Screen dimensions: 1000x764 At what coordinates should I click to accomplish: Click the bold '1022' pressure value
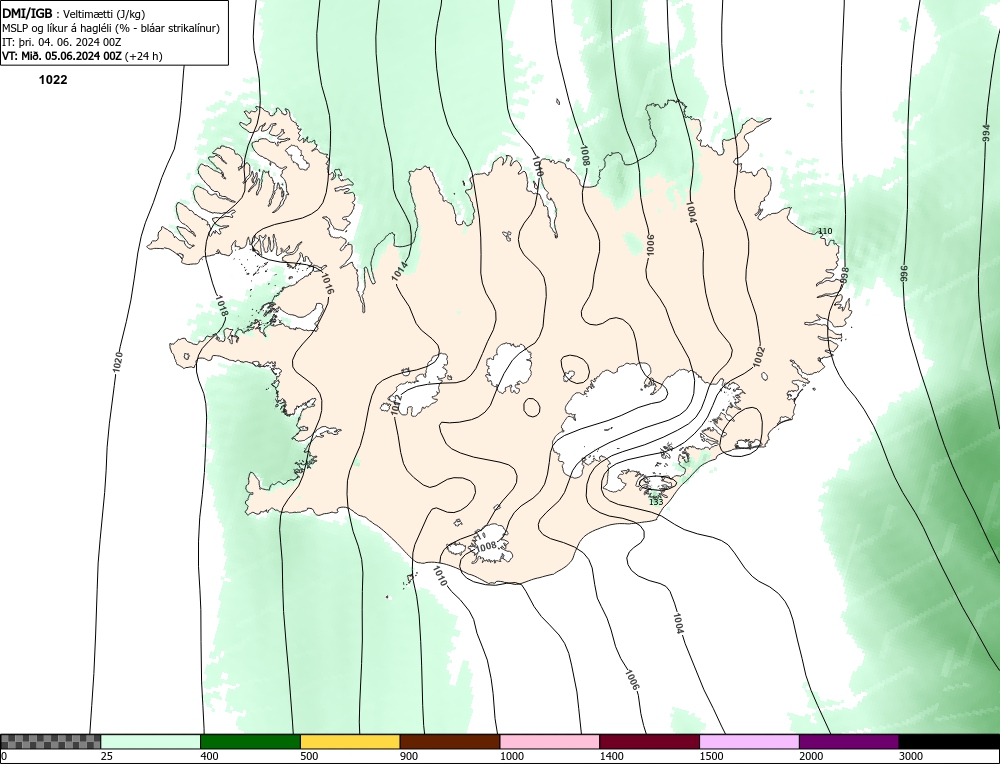53,80
